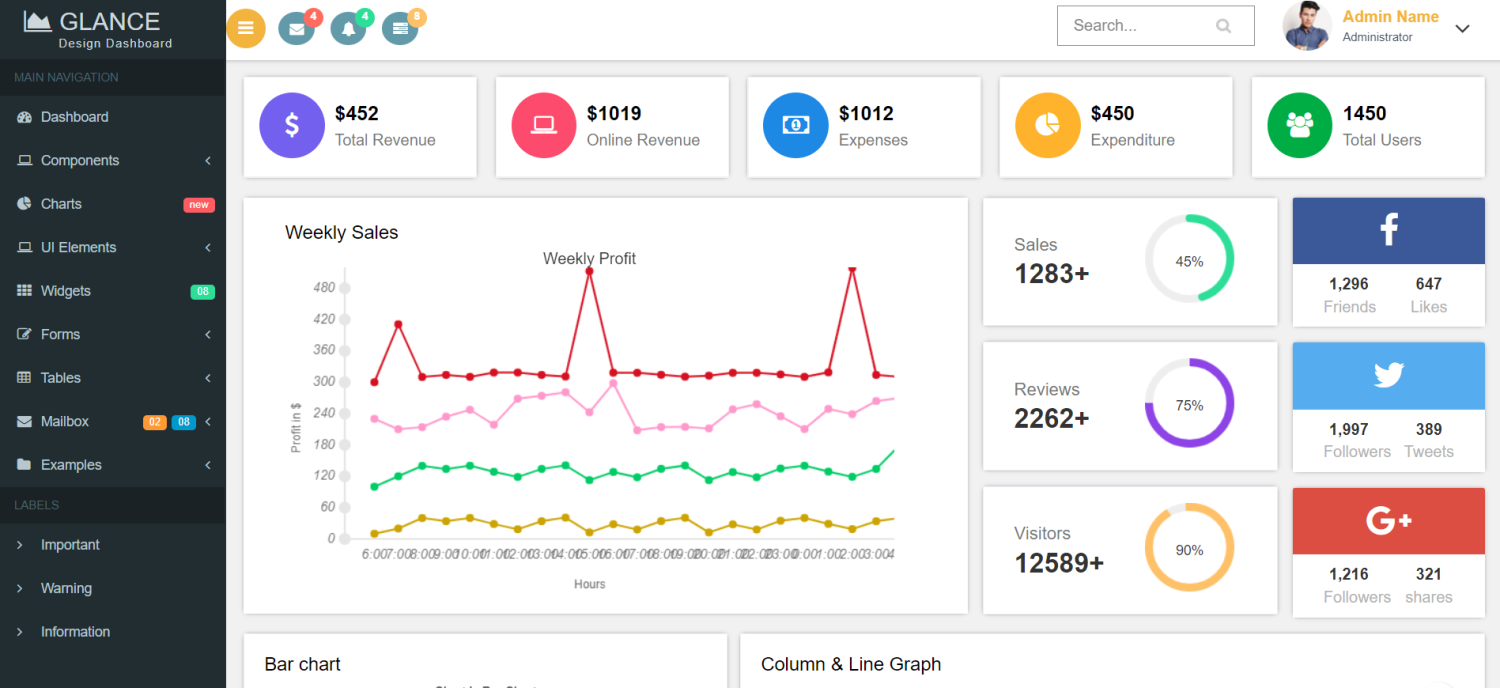This screenshot has height=688, width=1500.
Task: Toggle the Important label entry
Action: (x=70, y=544)
